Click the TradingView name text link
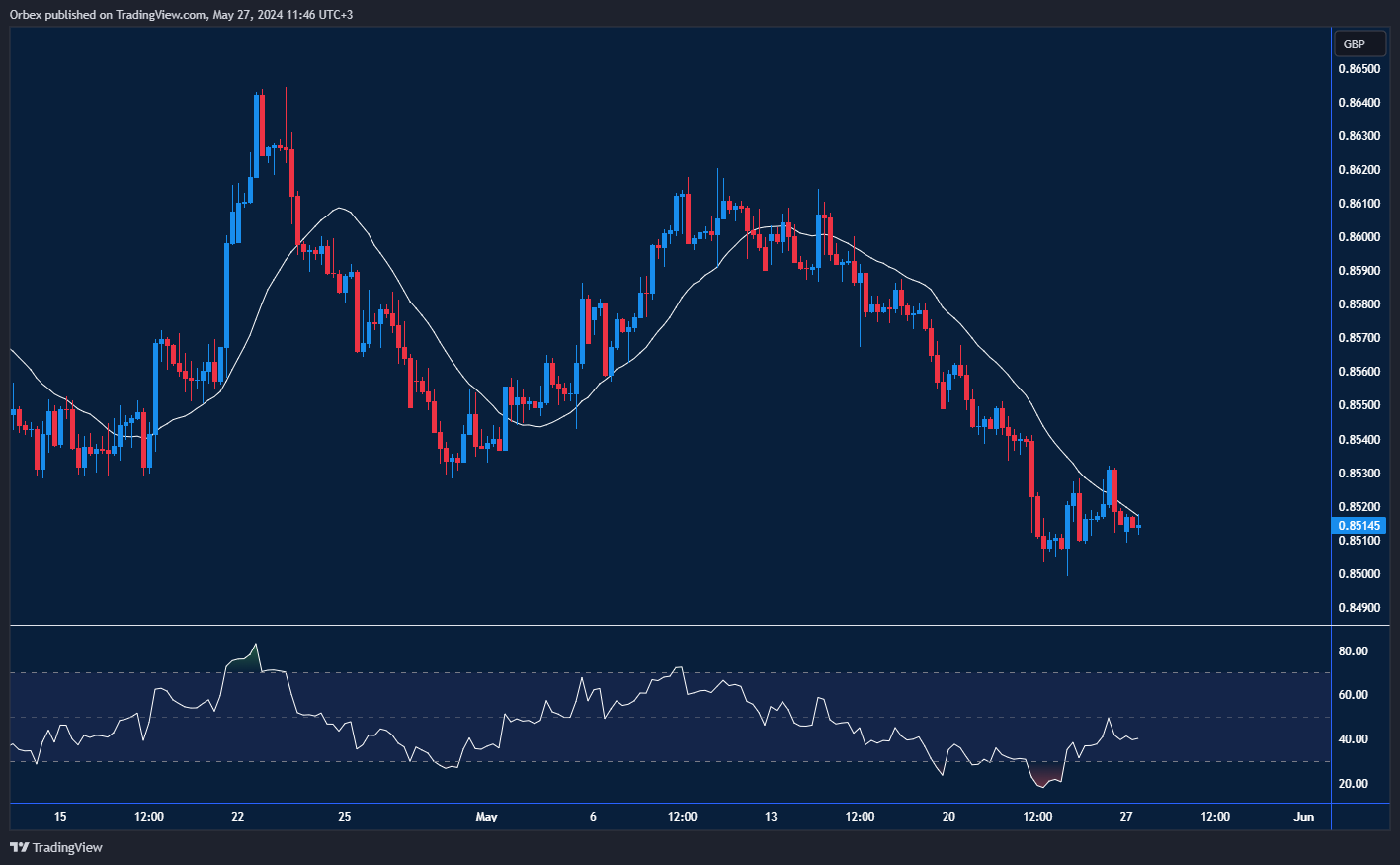 pyautogui.click(x=67, y=847)
